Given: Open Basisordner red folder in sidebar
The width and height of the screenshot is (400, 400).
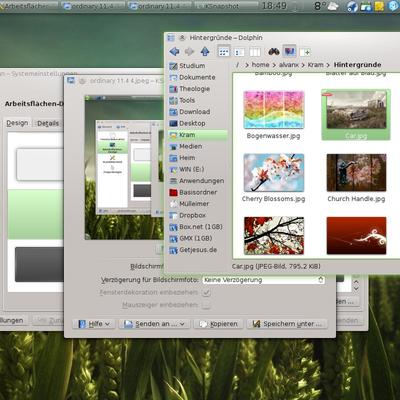Looking at the screenshot, I should 197,192.
